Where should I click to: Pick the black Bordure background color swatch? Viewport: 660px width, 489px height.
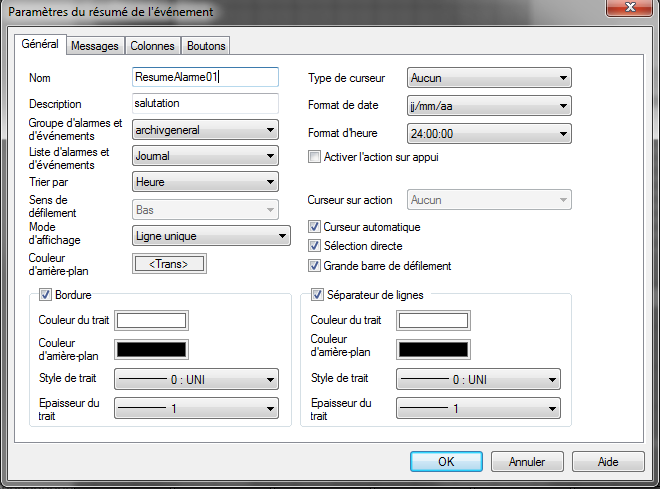coord(152,349)
